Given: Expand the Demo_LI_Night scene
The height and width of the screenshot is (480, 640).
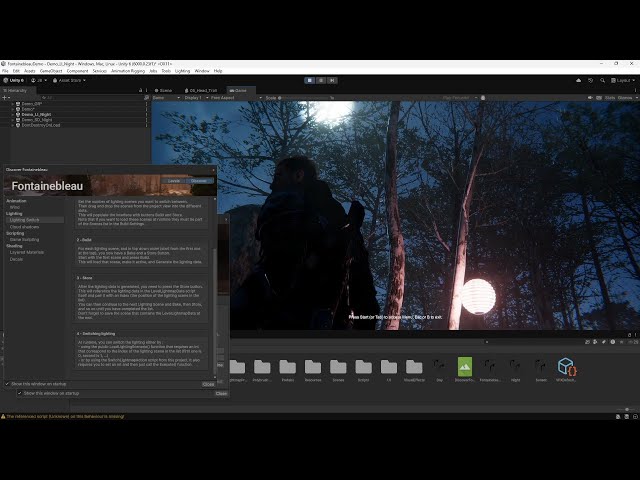Looking at the screenshot, I should click(13, 115).
